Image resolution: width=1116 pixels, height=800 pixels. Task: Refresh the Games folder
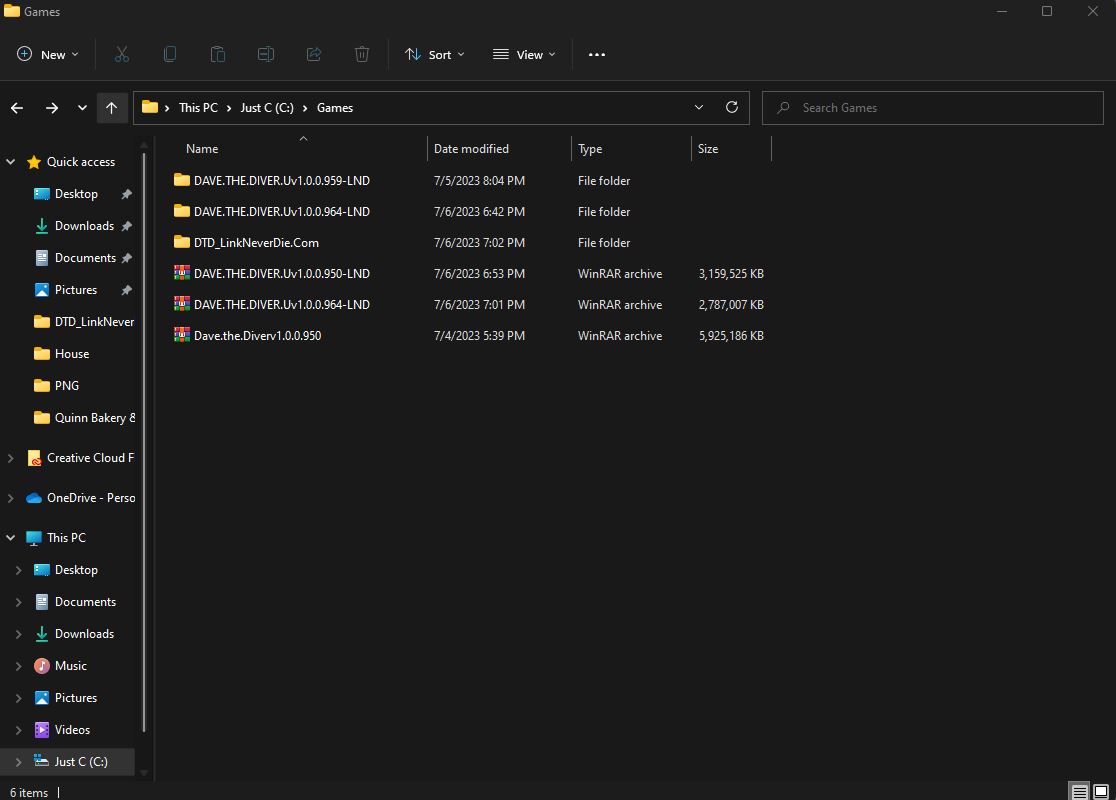coord(731,107)
